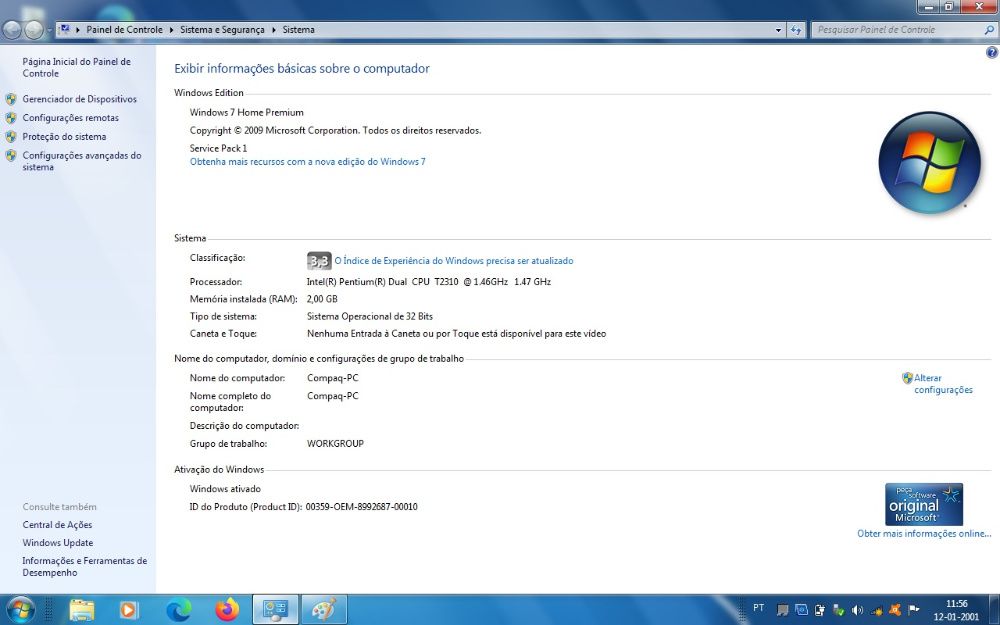The image size is (1000, 625).
Task: Click the PT language indicator
Action: [758, 608]
